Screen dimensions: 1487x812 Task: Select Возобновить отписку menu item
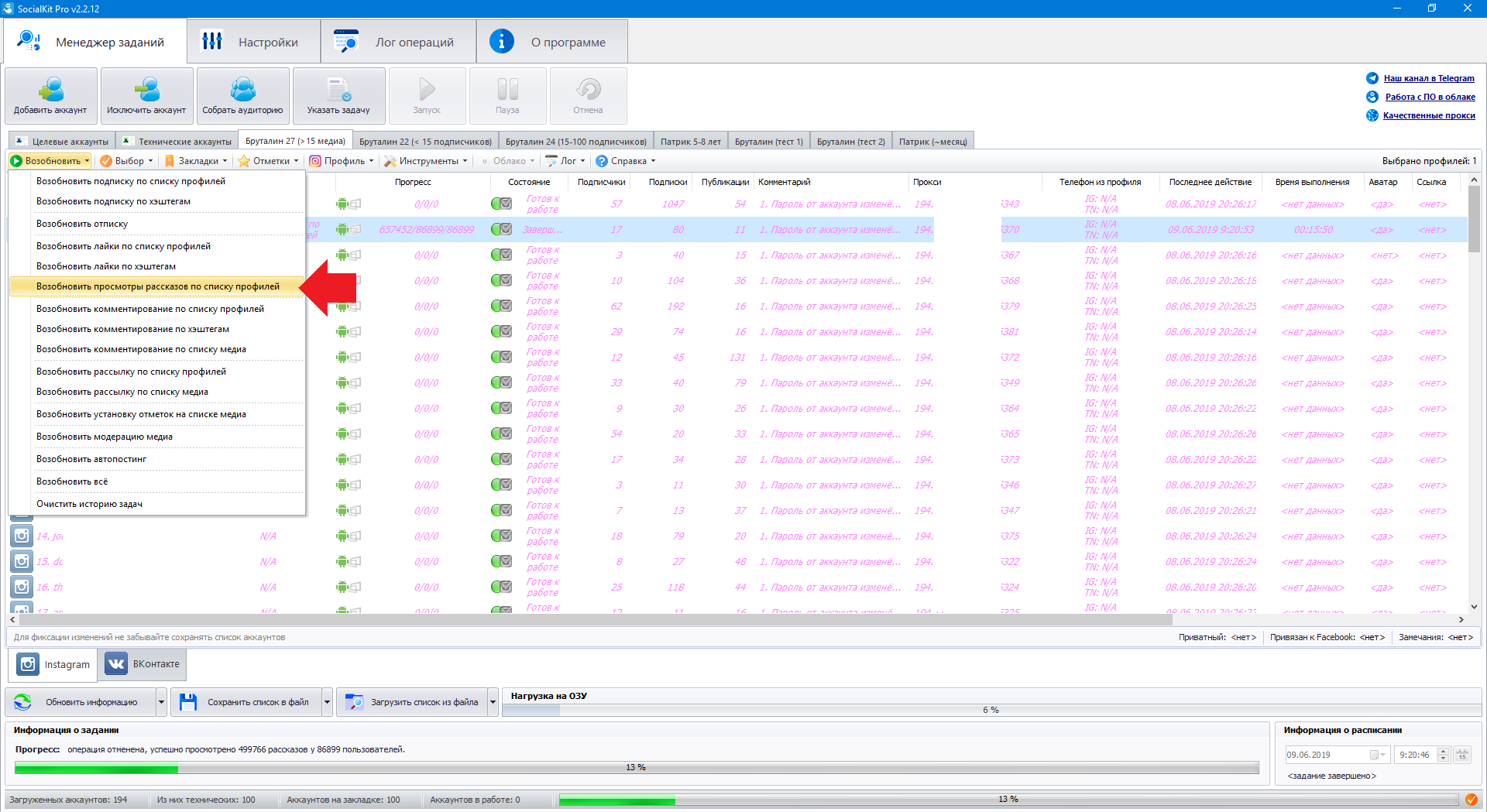point(157,224)
